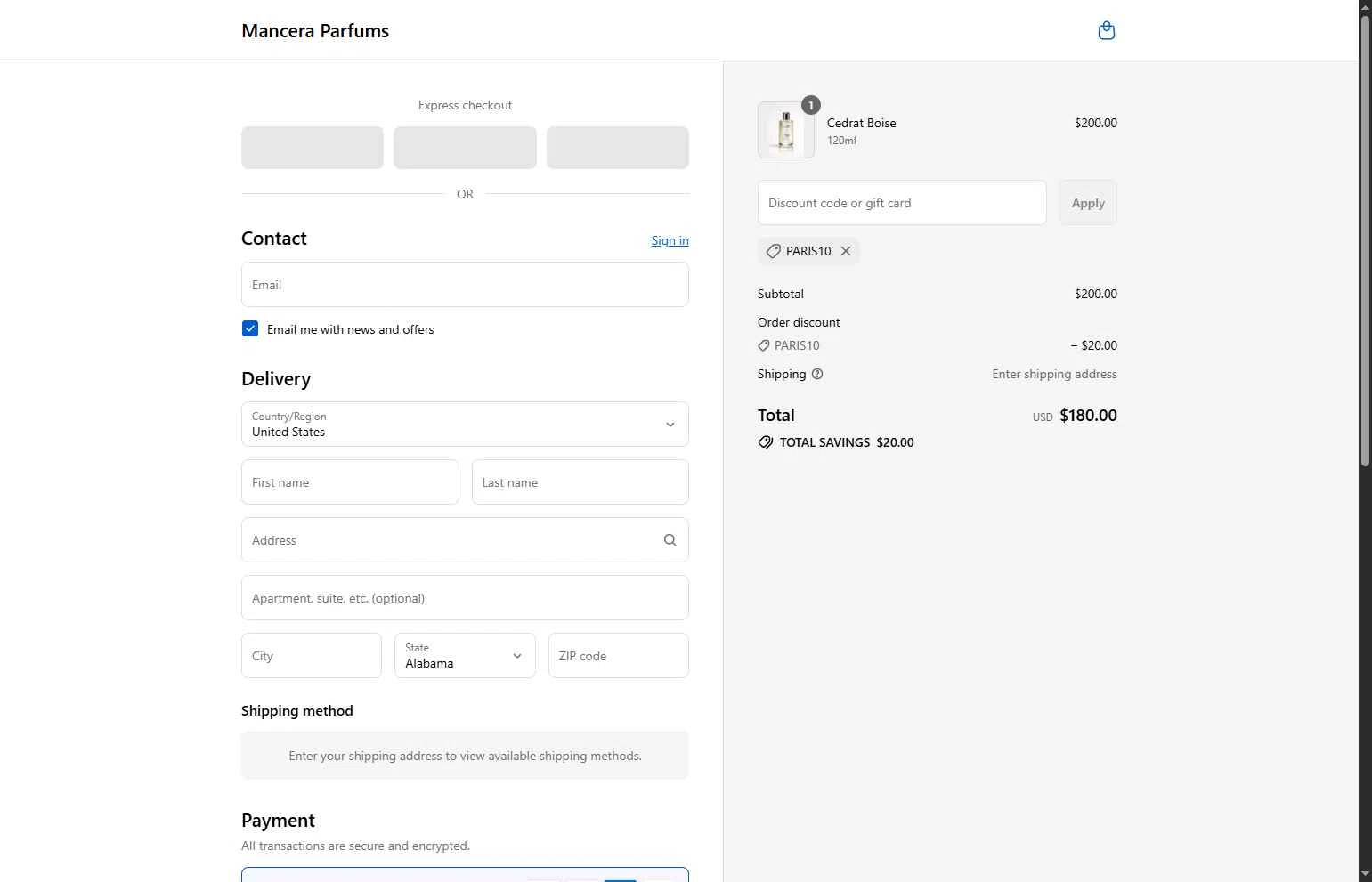Uncheck Email me with news and offers
Screen dimensions: 1372x882
[250, 328]
